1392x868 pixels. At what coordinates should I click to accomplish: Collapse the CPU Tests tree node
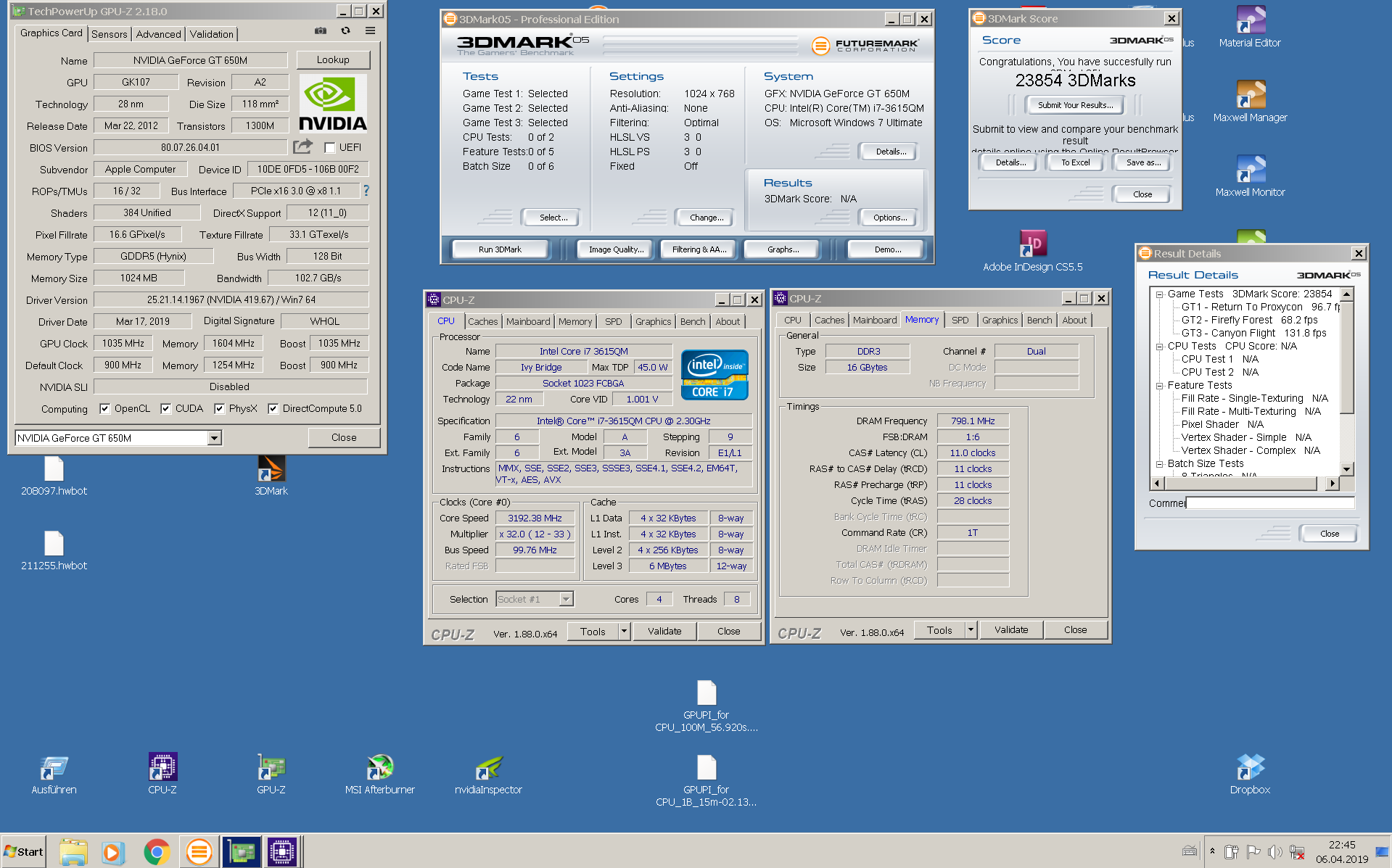[1159, 347]
